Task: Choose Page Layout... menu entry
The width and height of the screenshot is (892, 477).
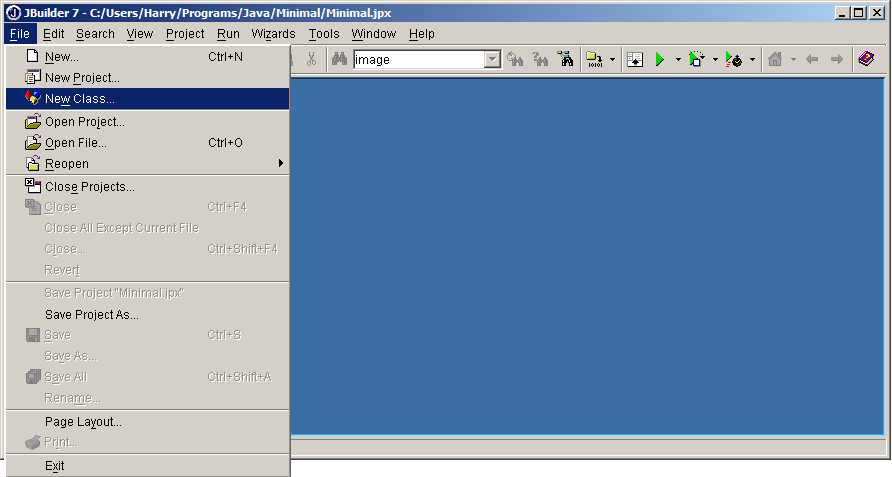Action: [x=147, y=422]
